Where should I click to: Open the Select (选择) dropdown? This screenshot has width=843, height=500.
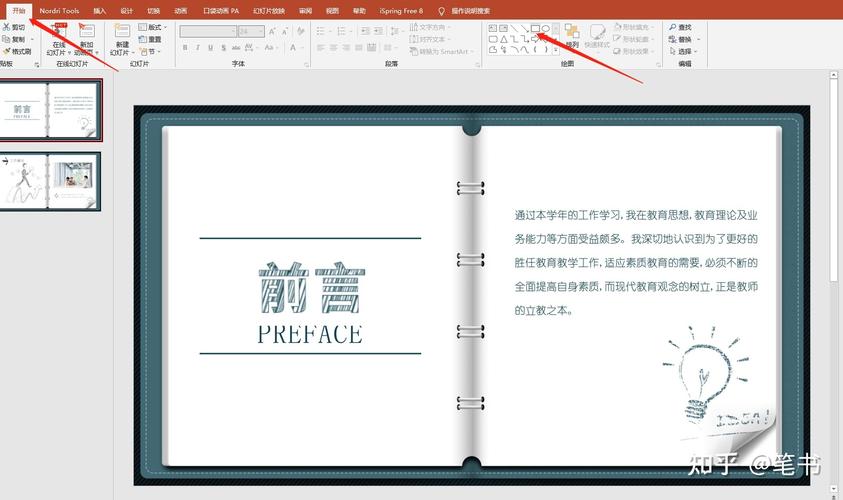683,52
